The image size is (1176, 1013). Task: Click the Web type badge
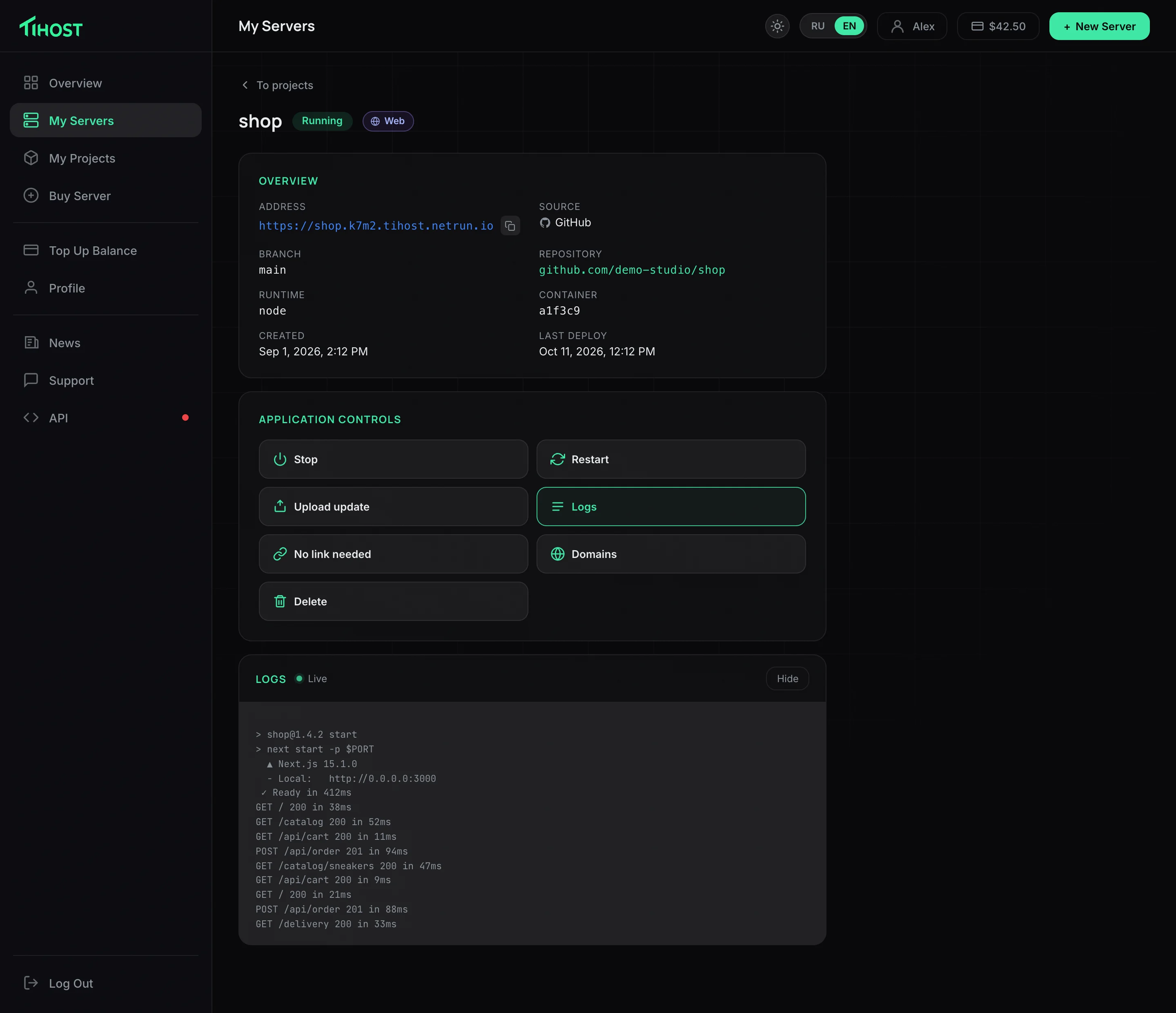click(388, 121)
